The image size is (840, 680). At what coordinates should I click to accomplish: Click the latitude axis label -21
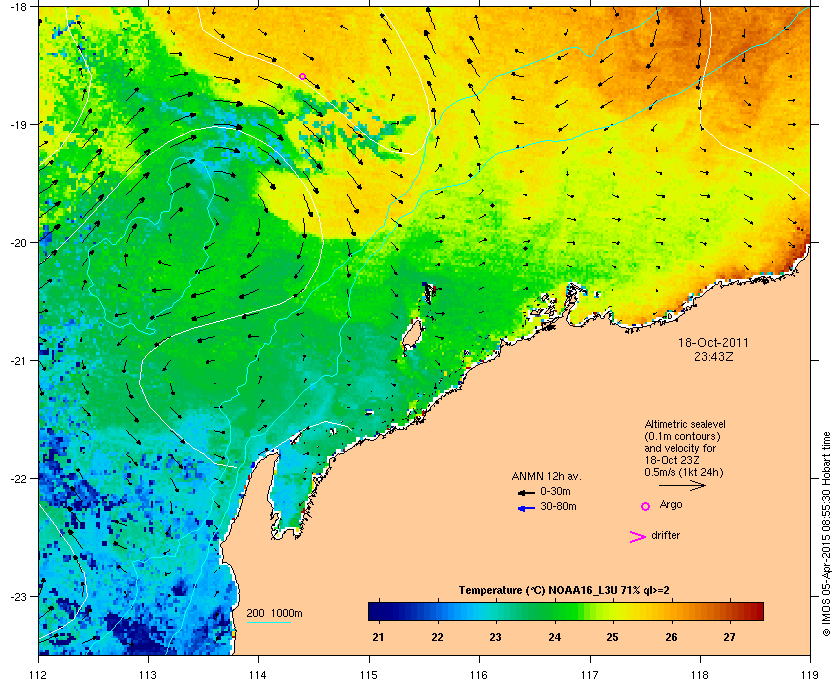click(x=18, y=361)
